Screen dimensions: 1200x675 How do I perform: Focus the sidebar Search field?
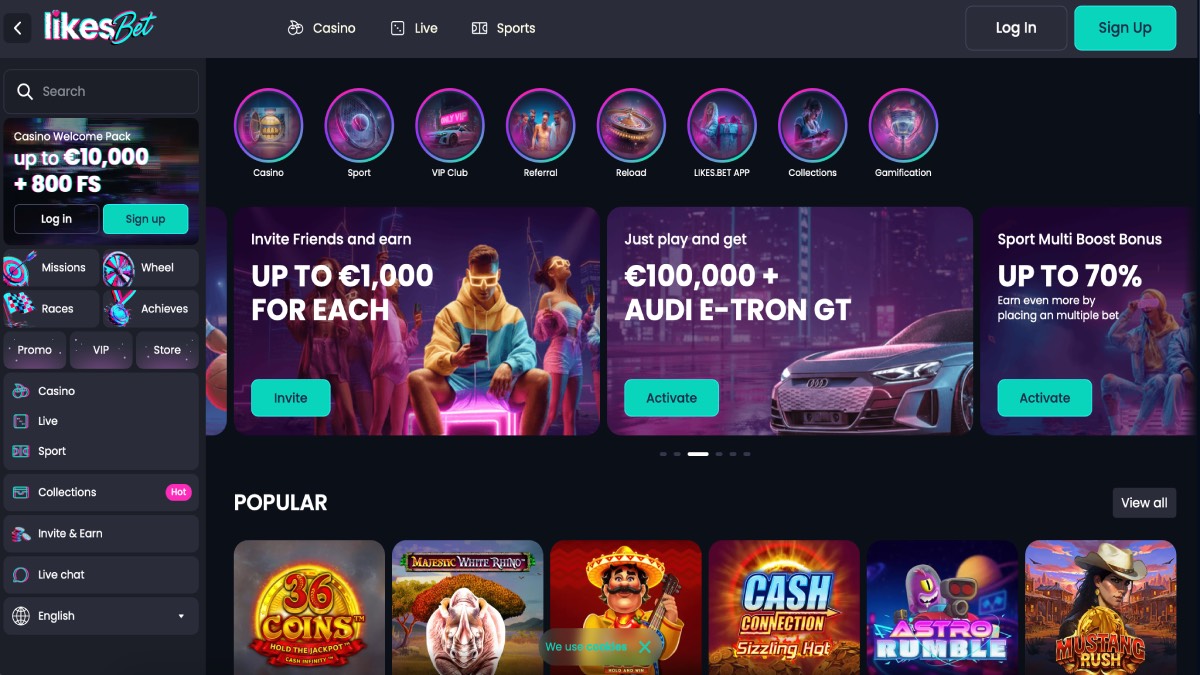pyautogui.click(x=101, y=91)
